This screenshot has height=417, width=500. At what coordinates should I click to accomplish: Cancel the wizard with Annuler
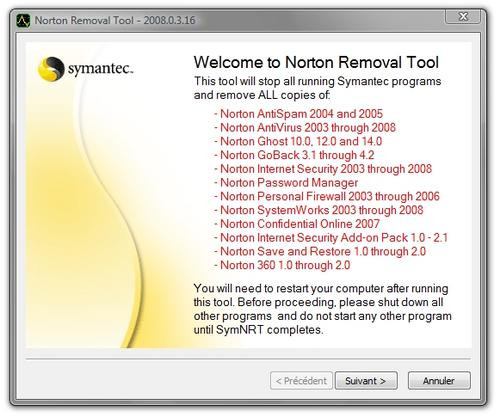pos(439,381)
